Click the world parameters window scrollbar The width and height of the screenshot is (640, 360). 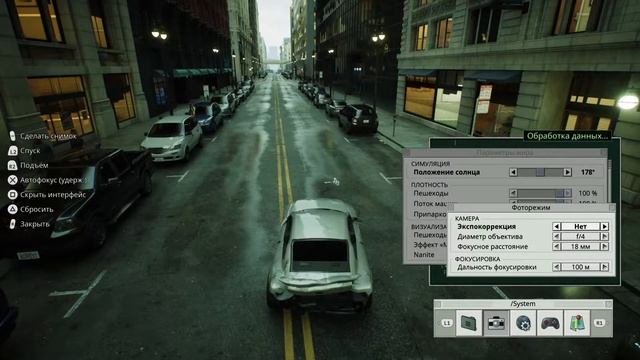pos(609,180)
